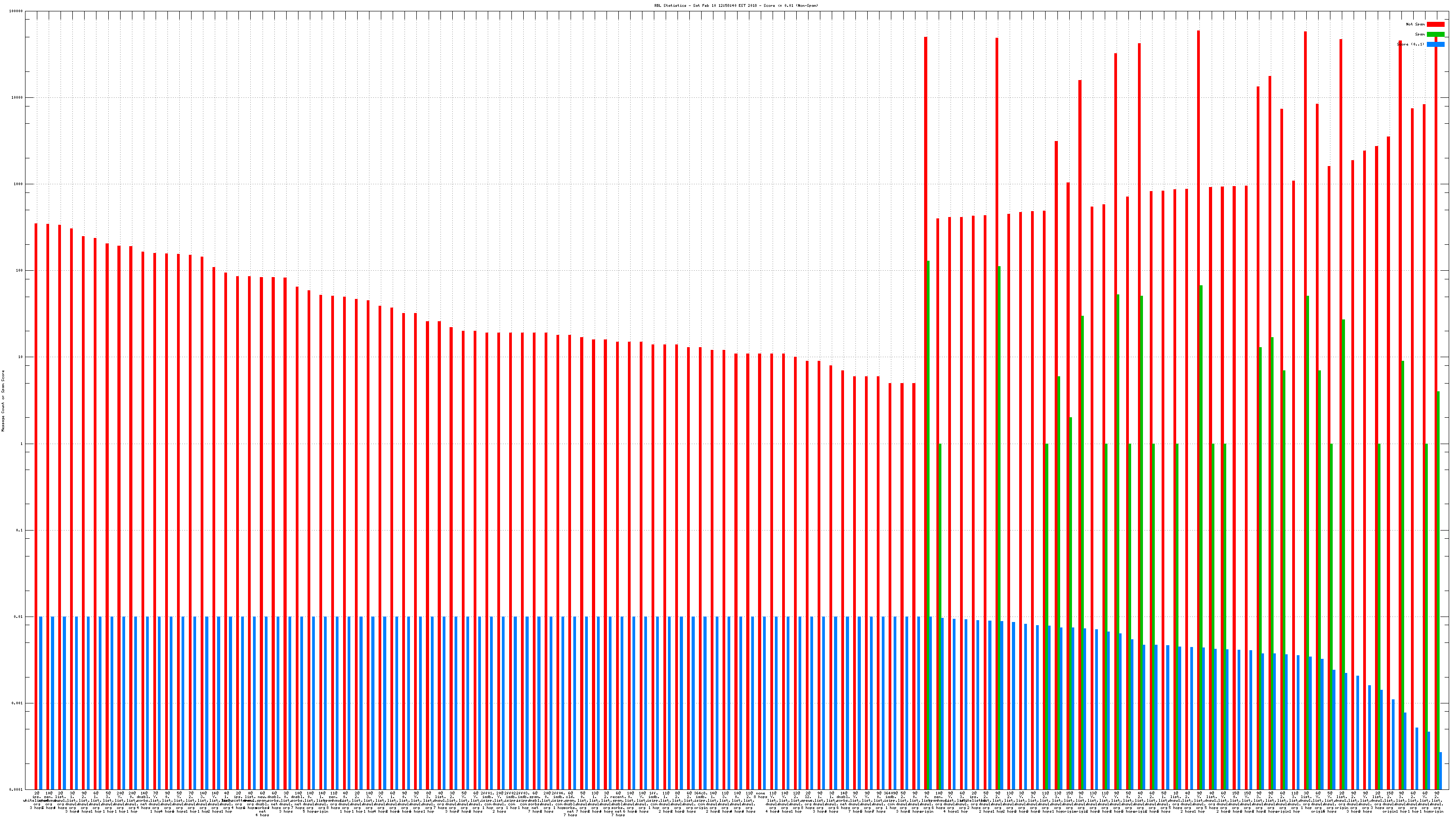Click the 0.0001 y-axis tick label
Image resolution: width=1456 pixels, height=819 pixels.
pos(16,789)
